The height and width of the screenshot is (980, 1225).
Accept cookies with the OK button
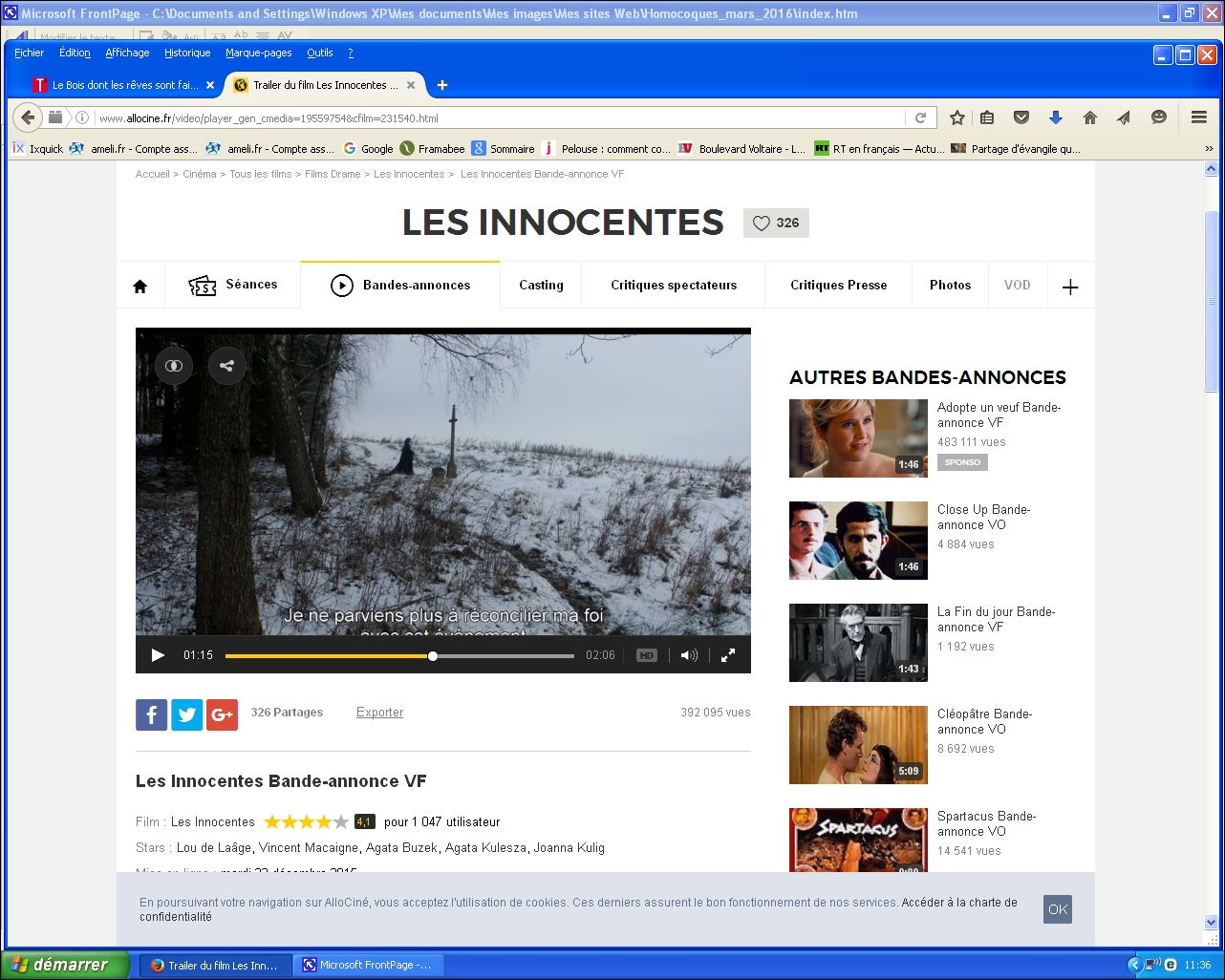tap(1058, 909)
